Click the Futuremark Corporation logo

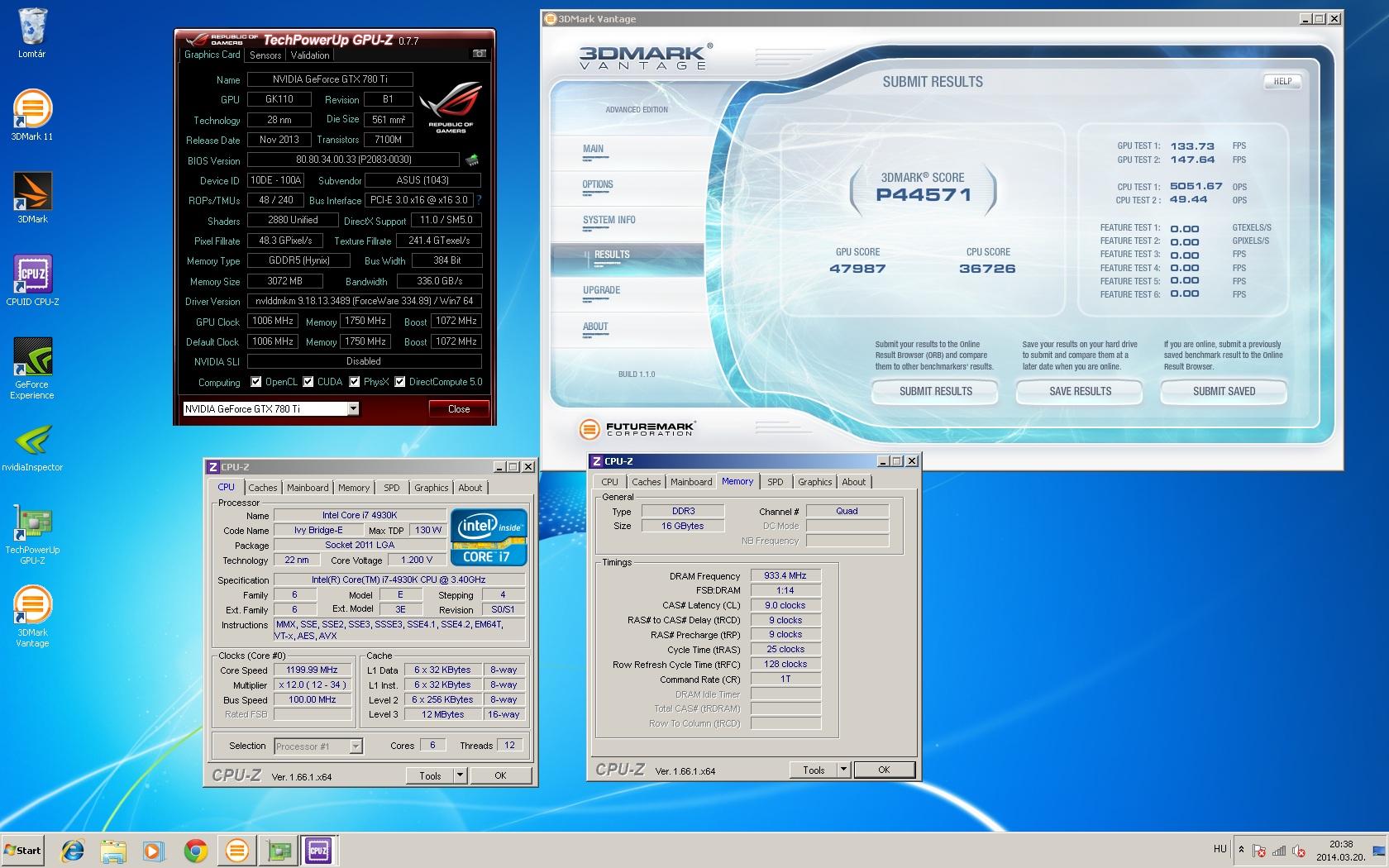click(637, 429)
